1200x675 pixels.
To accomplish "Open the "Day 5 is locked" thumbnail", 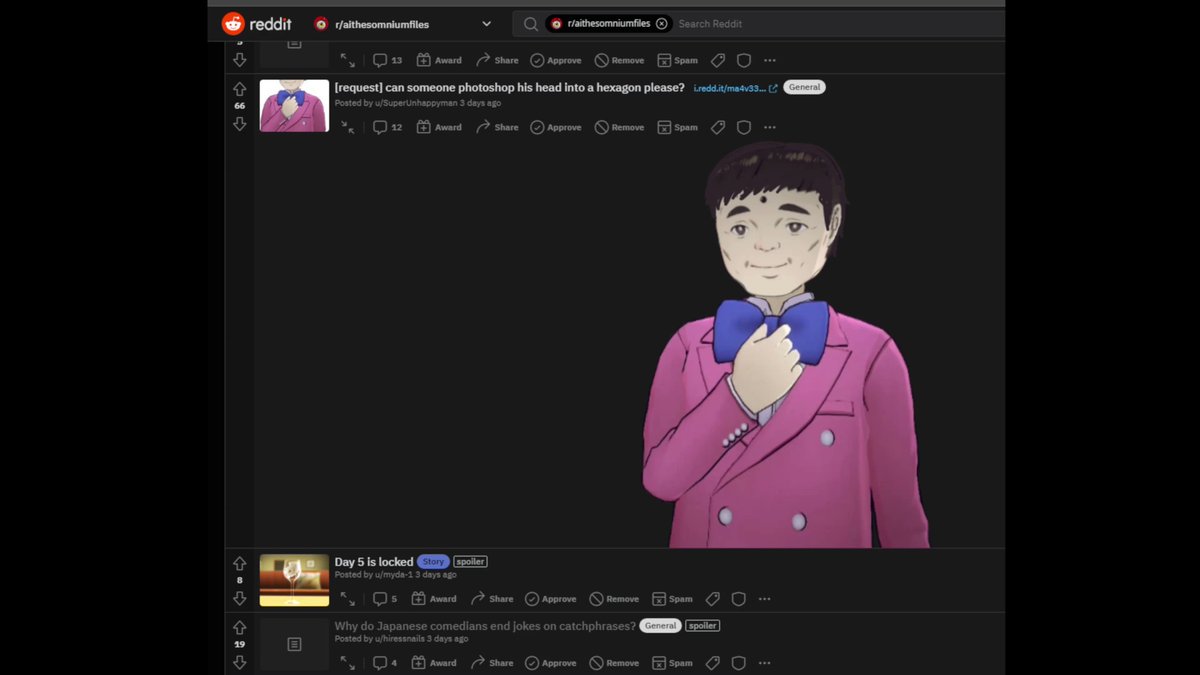I will click(x=294, y=580).
